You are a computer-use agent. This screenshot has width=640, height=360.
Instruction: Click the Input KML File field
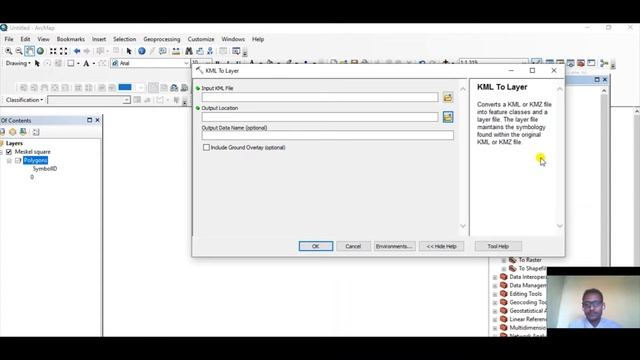click(320, 97)
